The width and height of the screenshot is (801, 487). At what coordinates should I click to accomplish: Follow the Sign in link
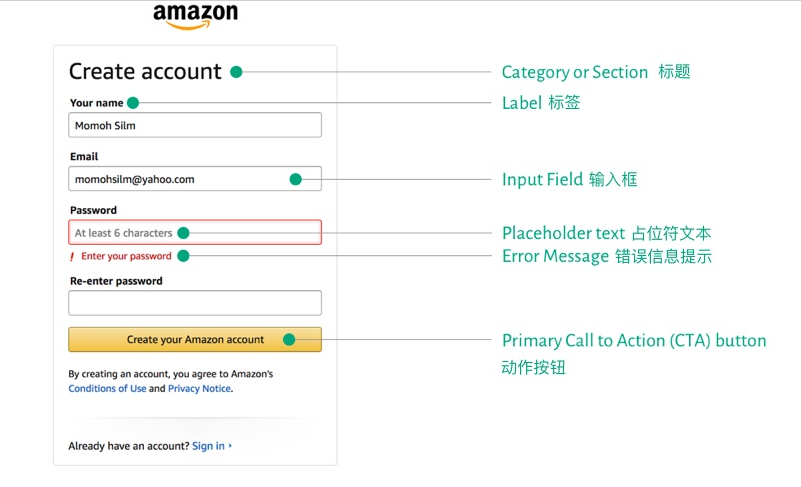click(x=208, y=446)
